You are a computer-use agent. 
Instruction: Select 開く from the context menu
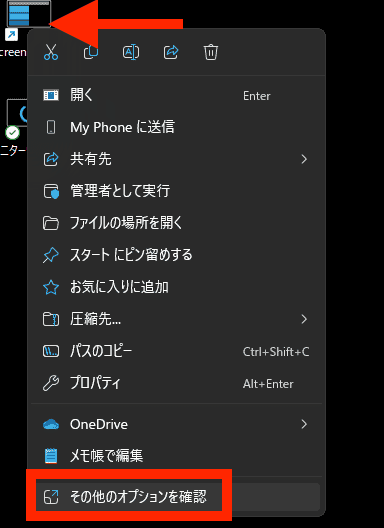click(x=177, y=95)
